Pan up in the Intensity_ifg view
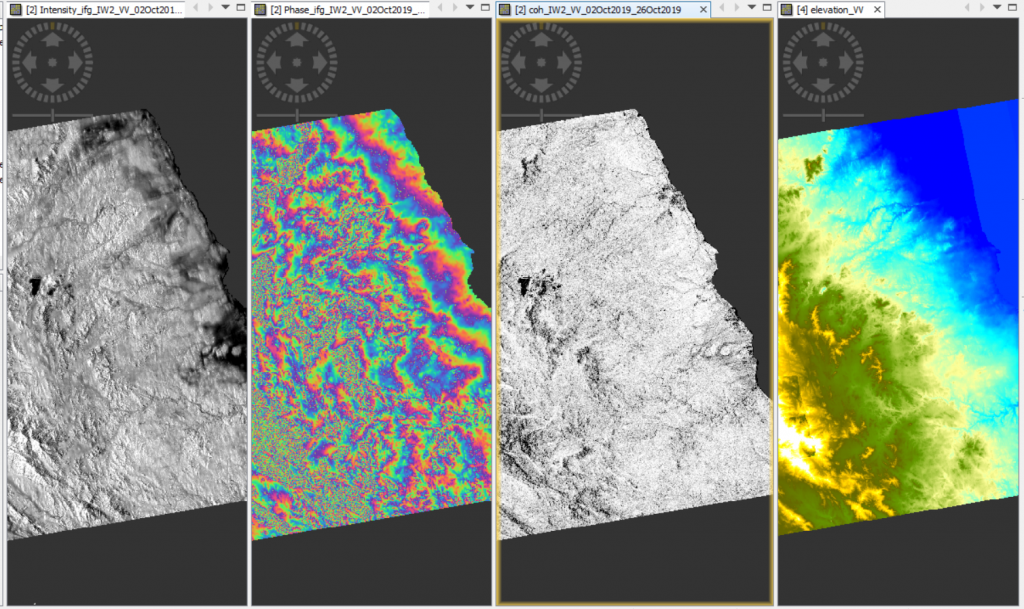This screenshot has height=609, width=1024. (x=52, y=40)
